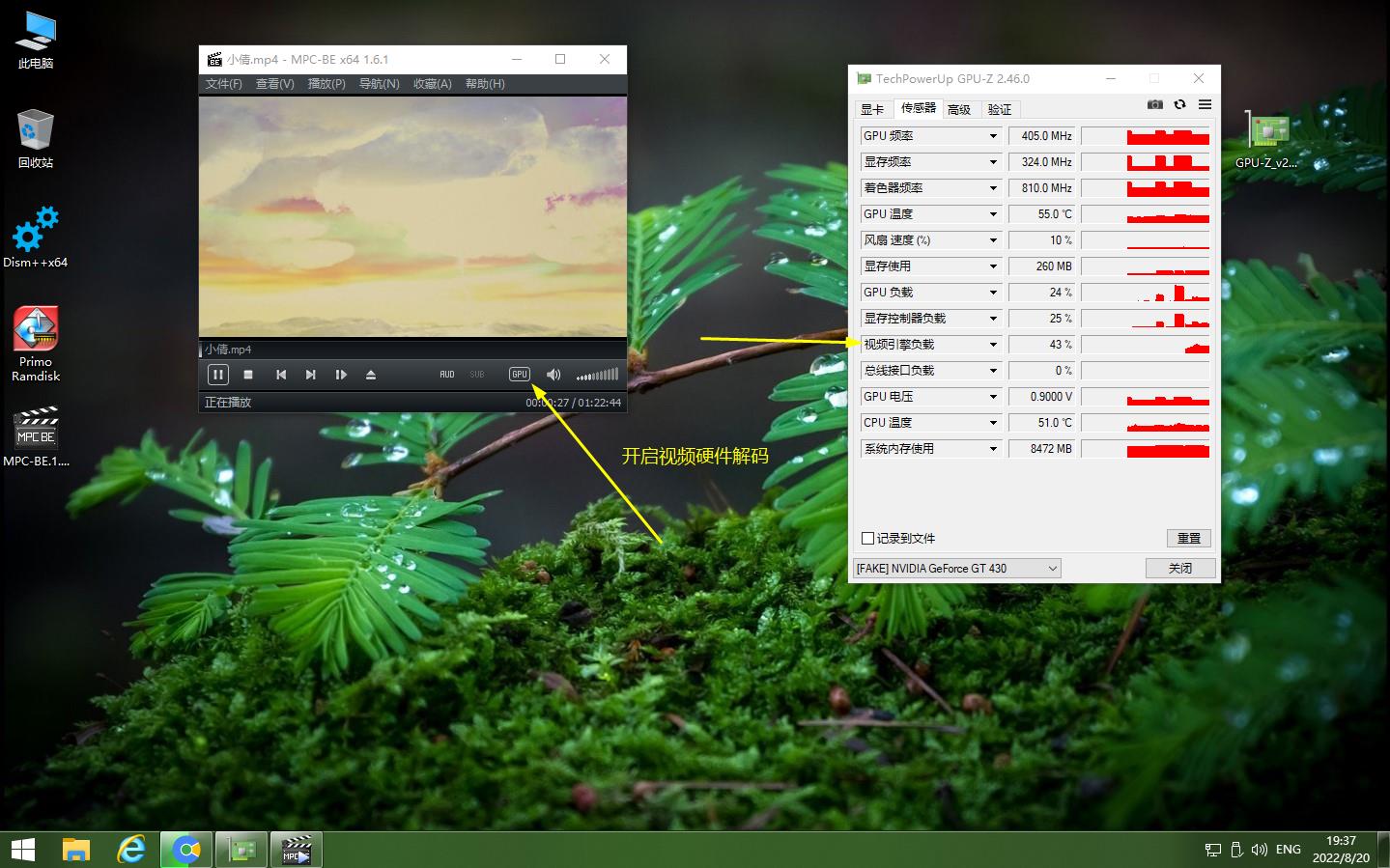The height and width of the screenshot is (868, 1390).
Task: Click the 405.0 MHz GPU clock value
Action: (x=1042, y=136)
